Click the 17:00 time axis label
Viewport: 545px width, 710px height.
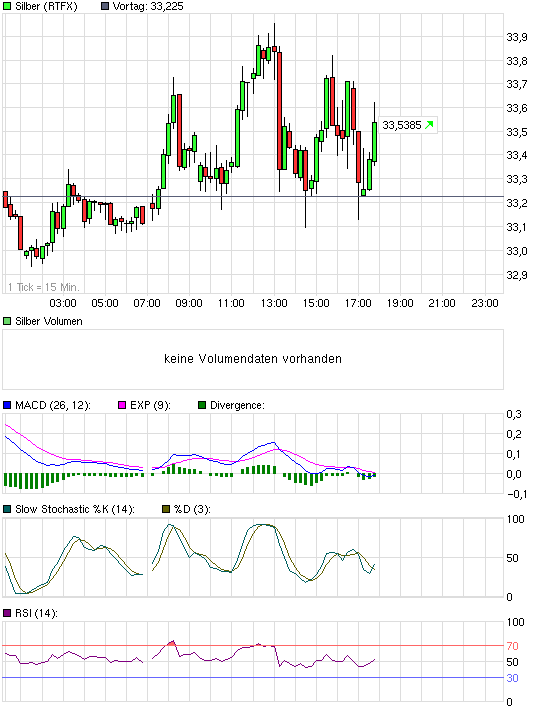click(358, 303)
